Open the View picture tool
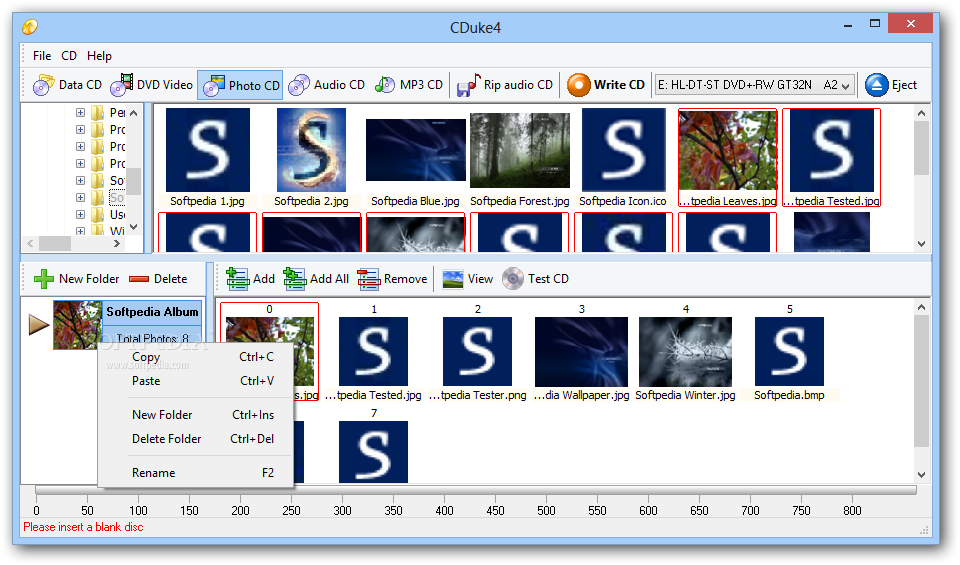960x565 pixels. tap(468, 279)
